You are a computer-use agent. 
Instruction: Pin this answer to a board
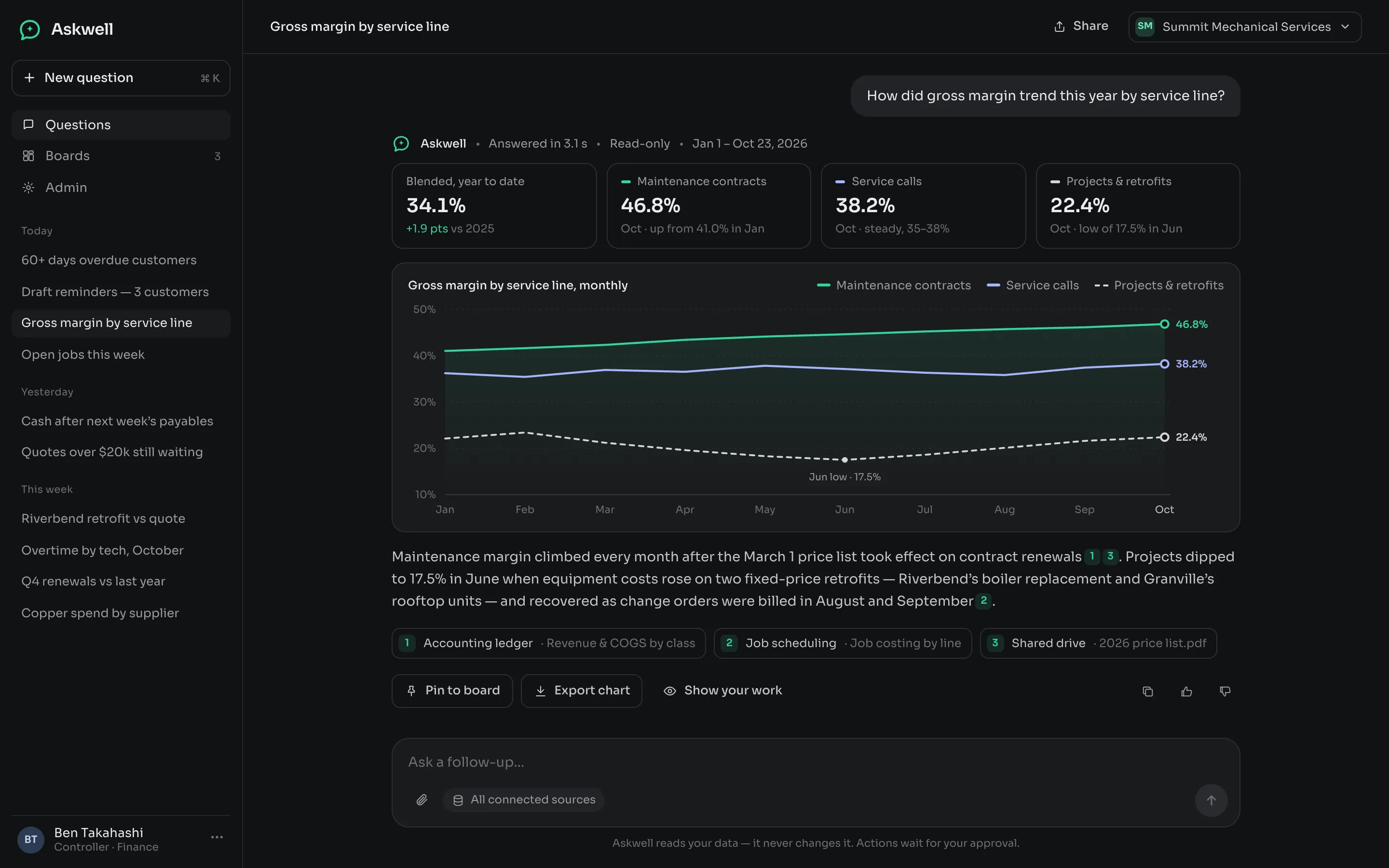[452, 691]
